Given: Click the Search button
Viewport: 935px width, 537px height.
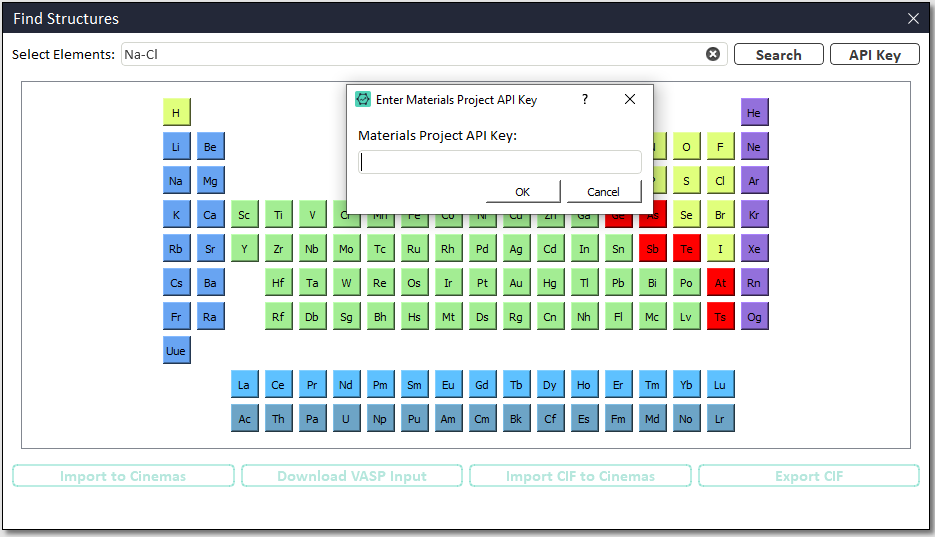Looking at the screenshot, I should 778,54.
